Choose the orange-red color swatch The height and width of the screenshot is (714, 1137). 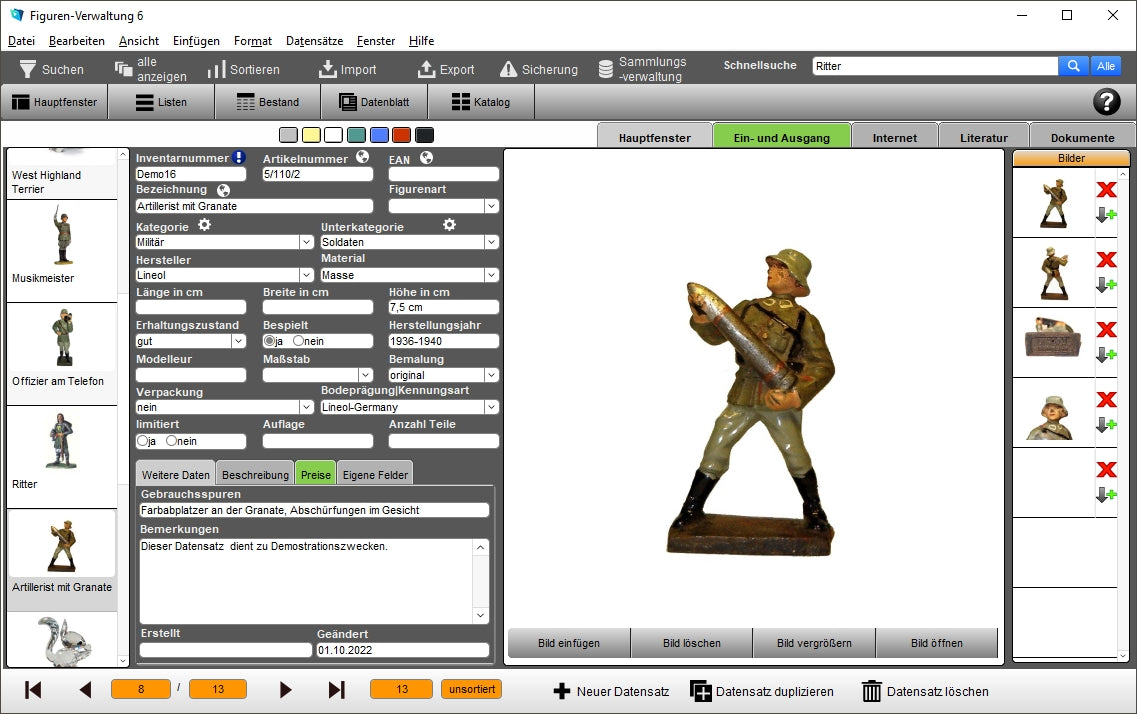(x=401, y=135)
